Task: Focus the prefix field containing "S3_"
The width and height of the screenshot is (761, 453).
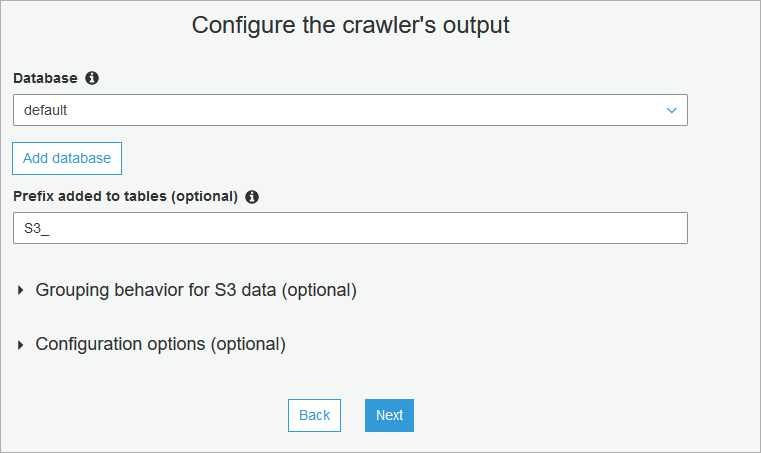Action: 350,228
